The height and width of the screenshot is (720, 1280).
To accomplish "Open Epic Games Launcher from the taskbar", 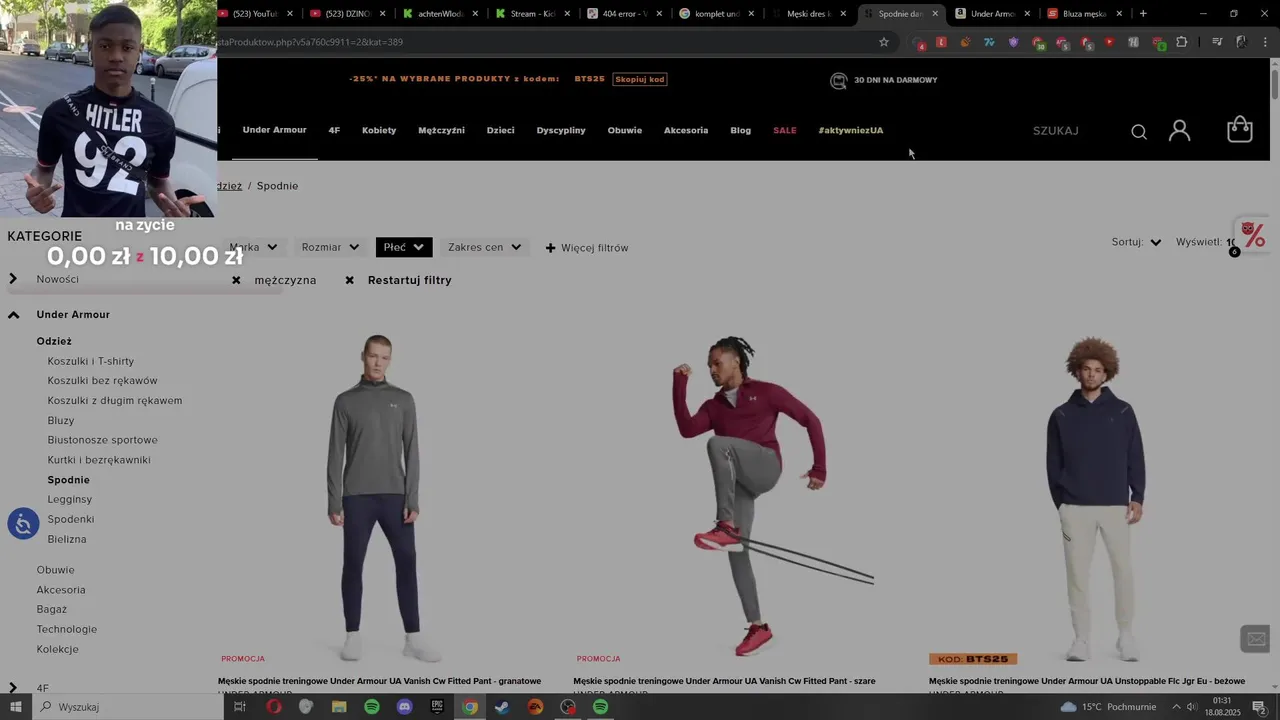I will point(437,707).
